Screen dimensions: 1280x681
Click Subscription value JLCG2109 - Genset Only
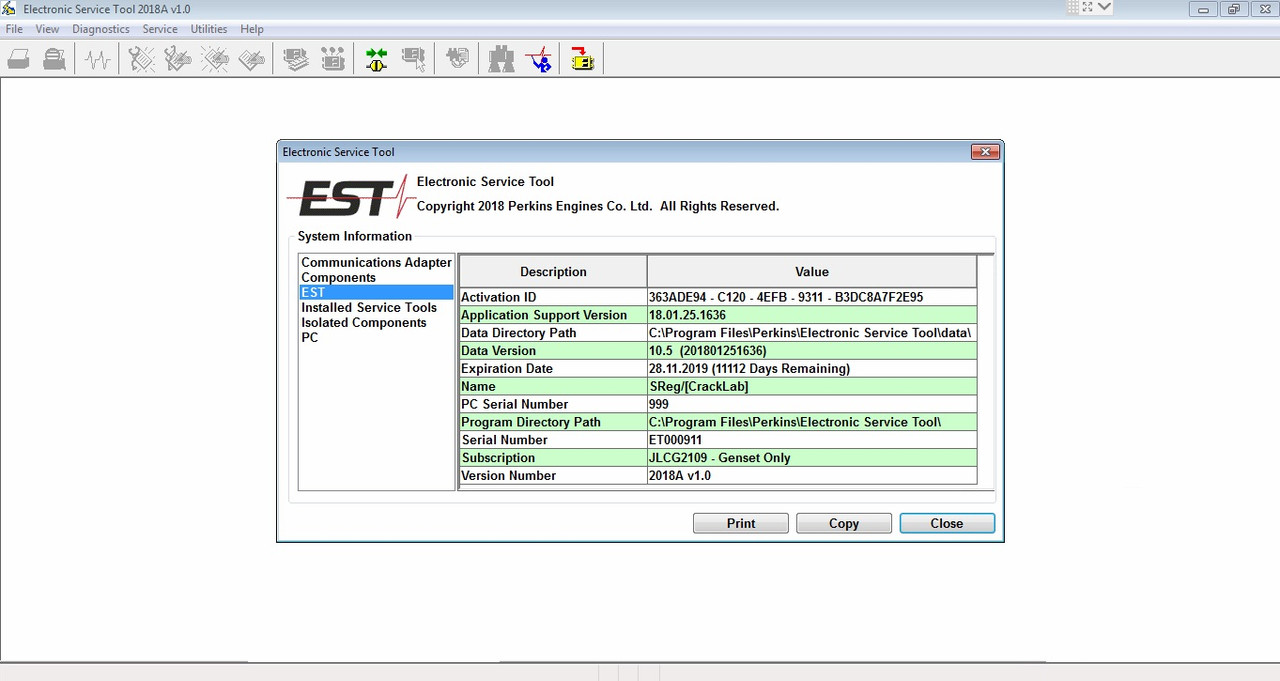click(x=812, y=459)
